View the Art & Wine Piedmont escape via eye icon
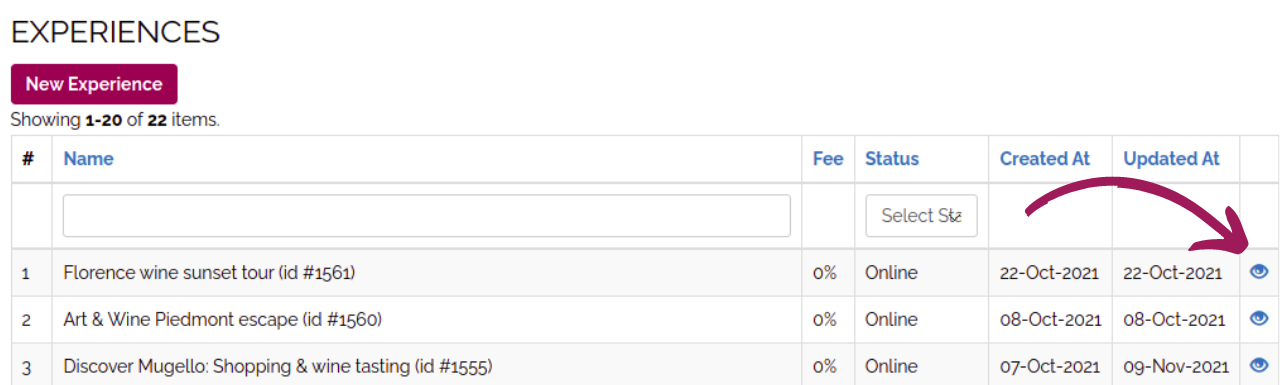This screenshot has width=1283, height=385. (x=1259, y=319)
